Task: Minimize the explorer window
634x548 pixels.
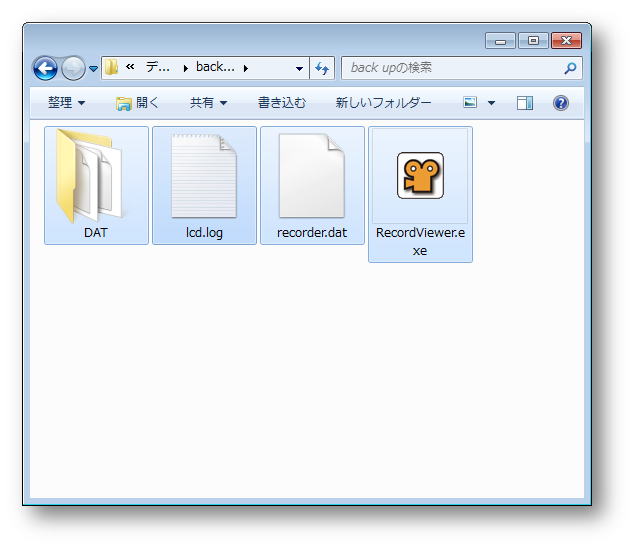Action: [x=500, y=41]
